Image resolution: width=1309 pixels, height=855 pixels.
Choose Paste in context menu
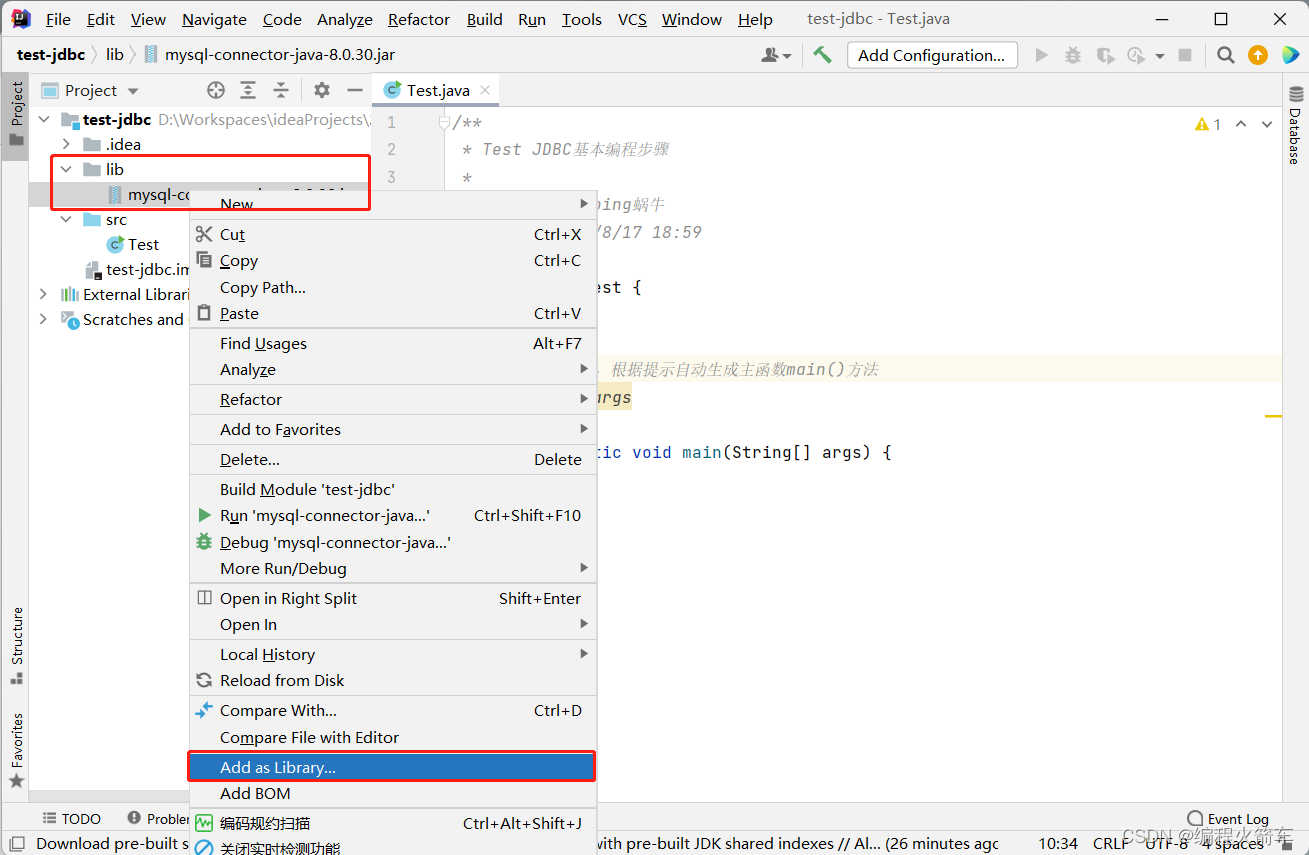pos(392,313)
